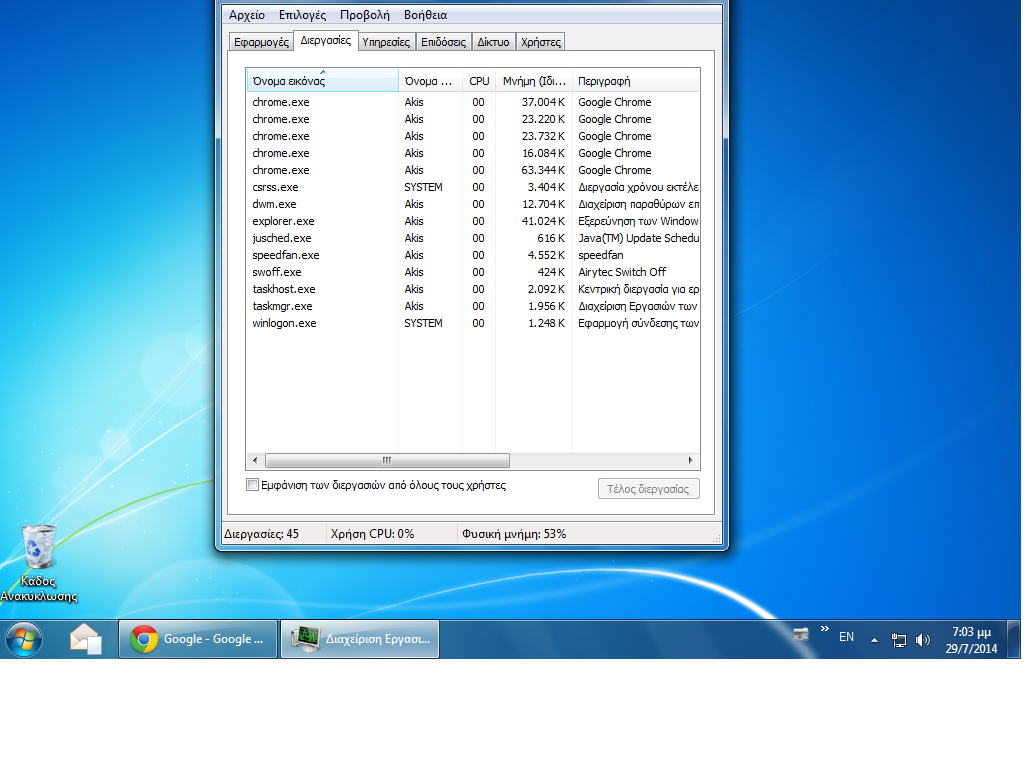Switch to the Επιδόσεις tab
This screenshot has width=1024, height=768.
coord(443,42)
